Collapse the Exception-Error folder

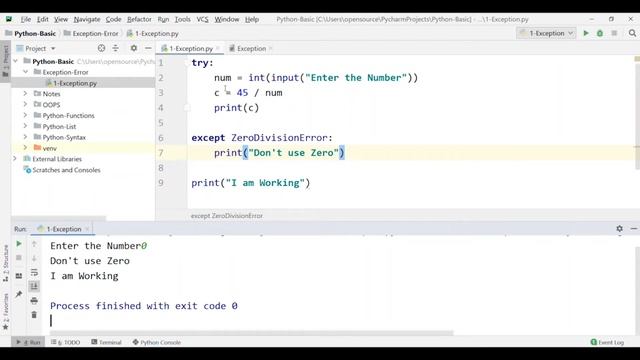pos(25,72)
